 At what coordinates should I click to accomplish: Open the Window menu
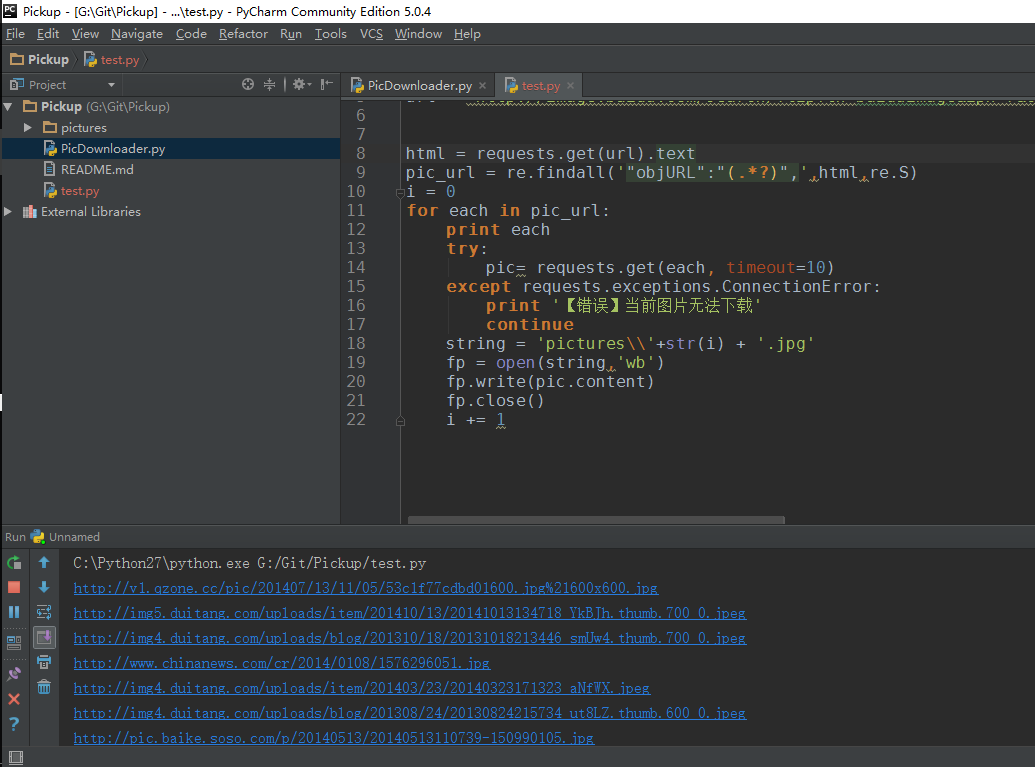click(x=418, y=34)
